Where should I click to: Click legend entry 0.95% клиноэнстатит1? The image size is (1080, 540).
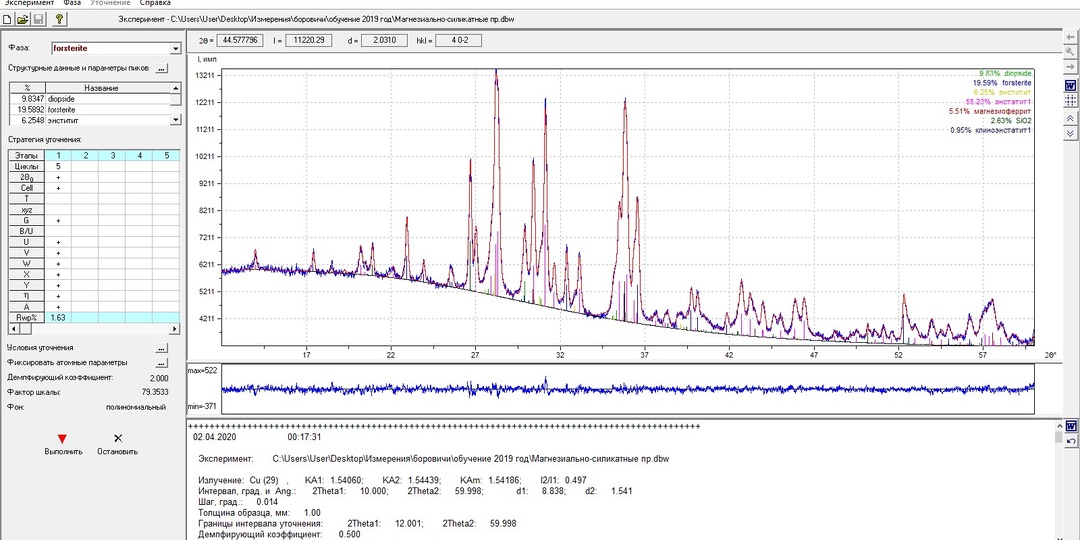[x=990, y=130]
